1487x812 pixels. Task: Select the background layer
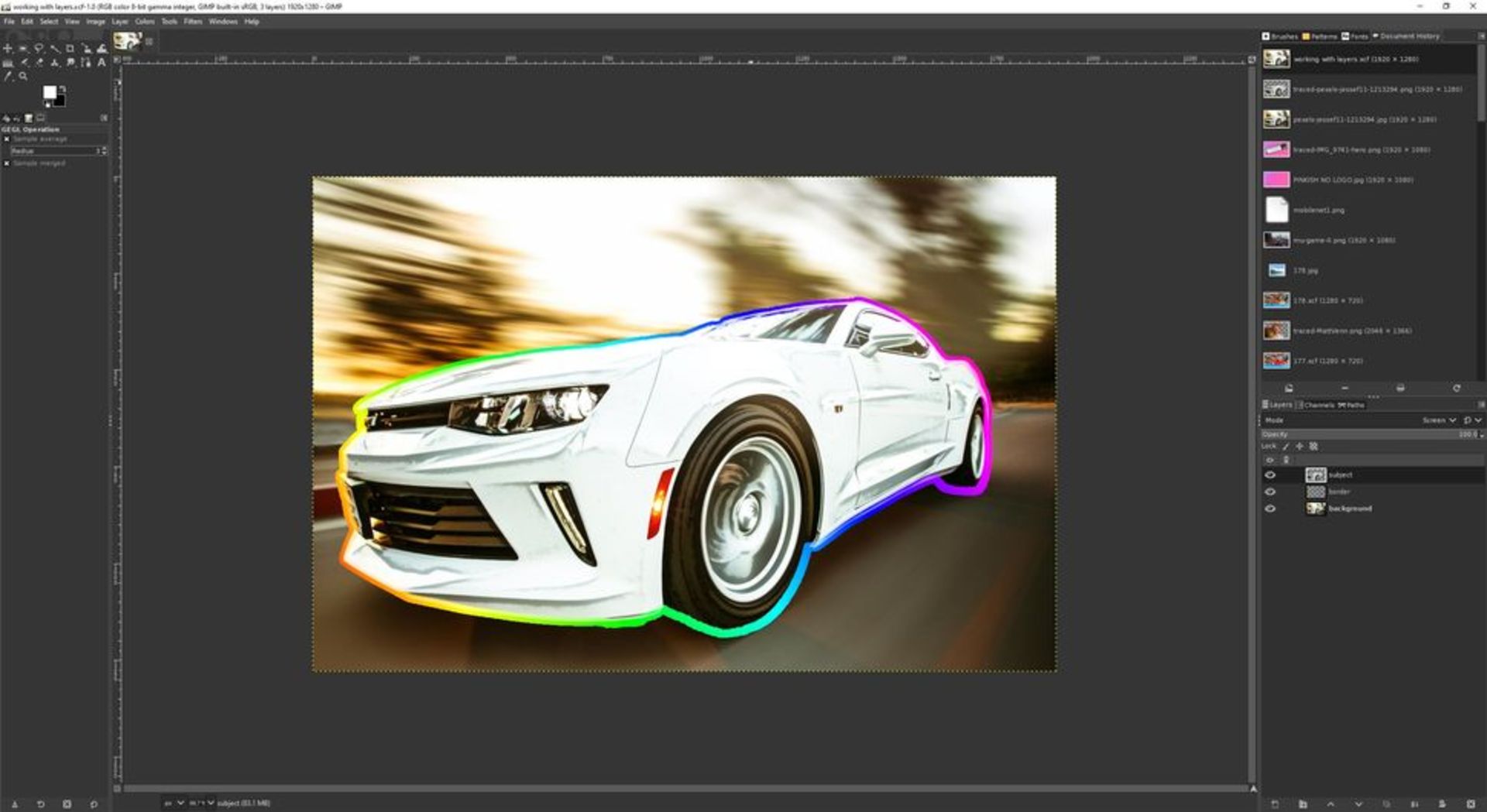1349,509
